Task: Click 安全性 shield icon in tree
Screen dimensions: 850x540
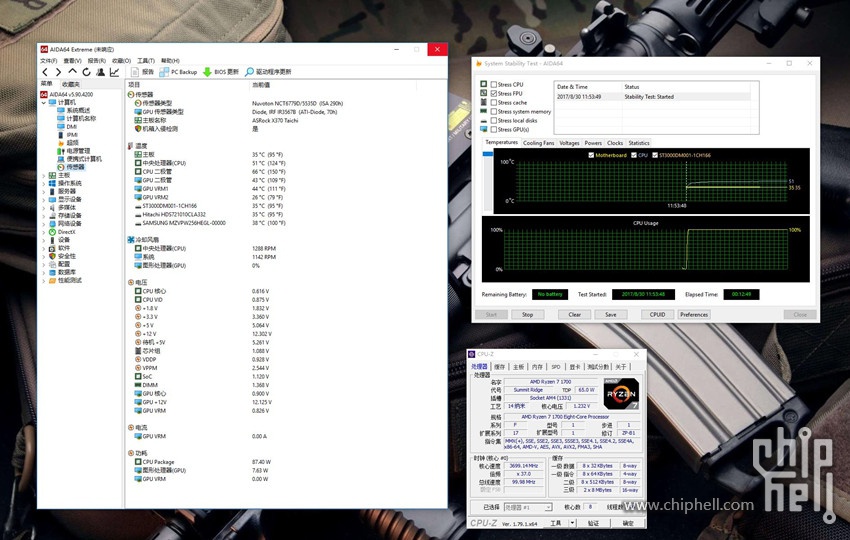Action: (x=53, y=256)
